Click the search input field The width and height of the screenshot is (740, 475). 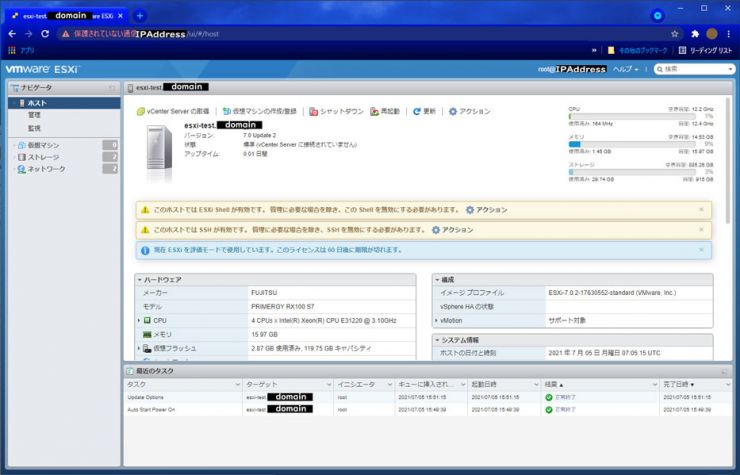[694, 69]
